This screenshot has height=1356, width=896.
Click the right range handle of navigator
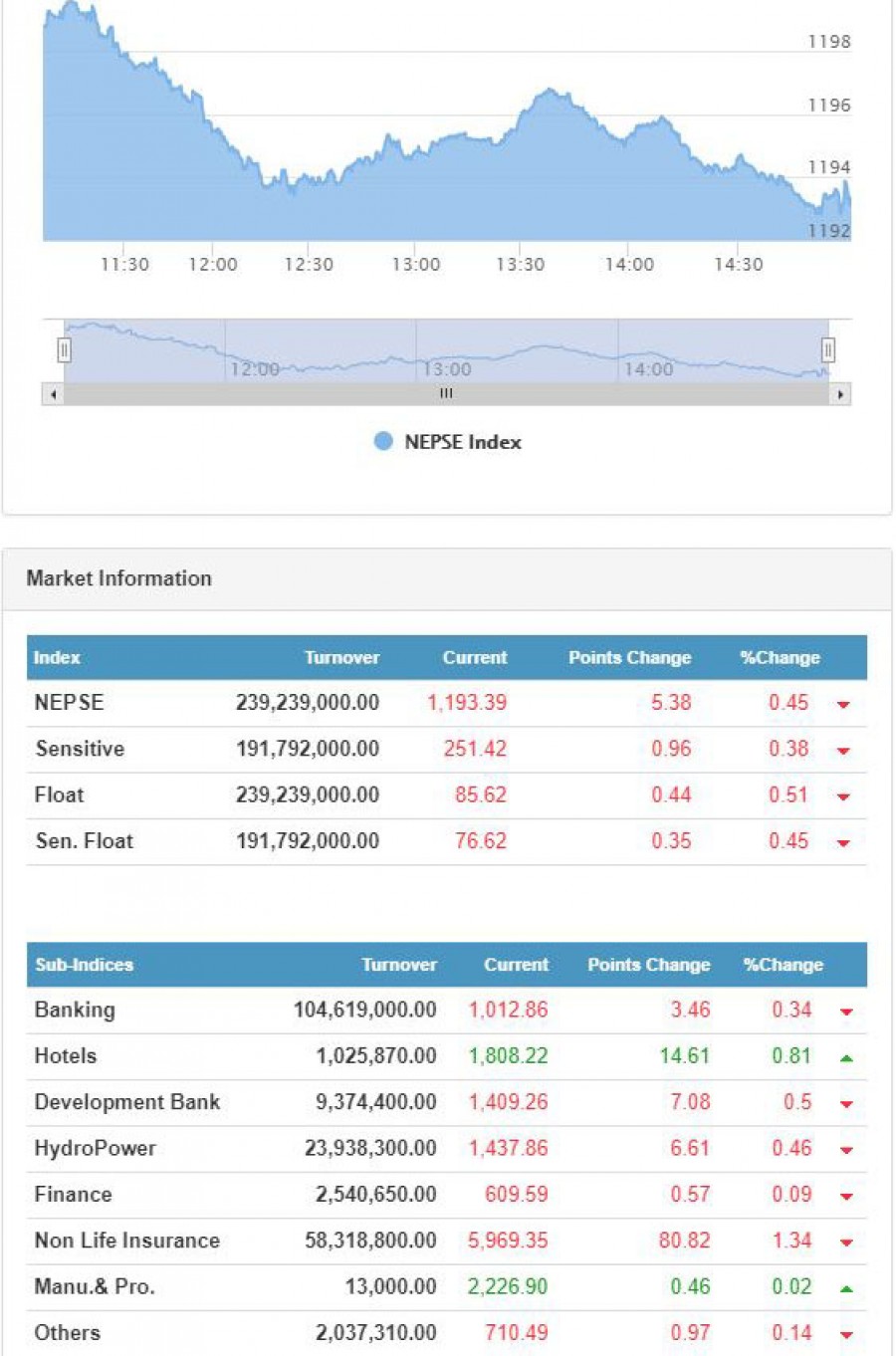click(827, 349)
